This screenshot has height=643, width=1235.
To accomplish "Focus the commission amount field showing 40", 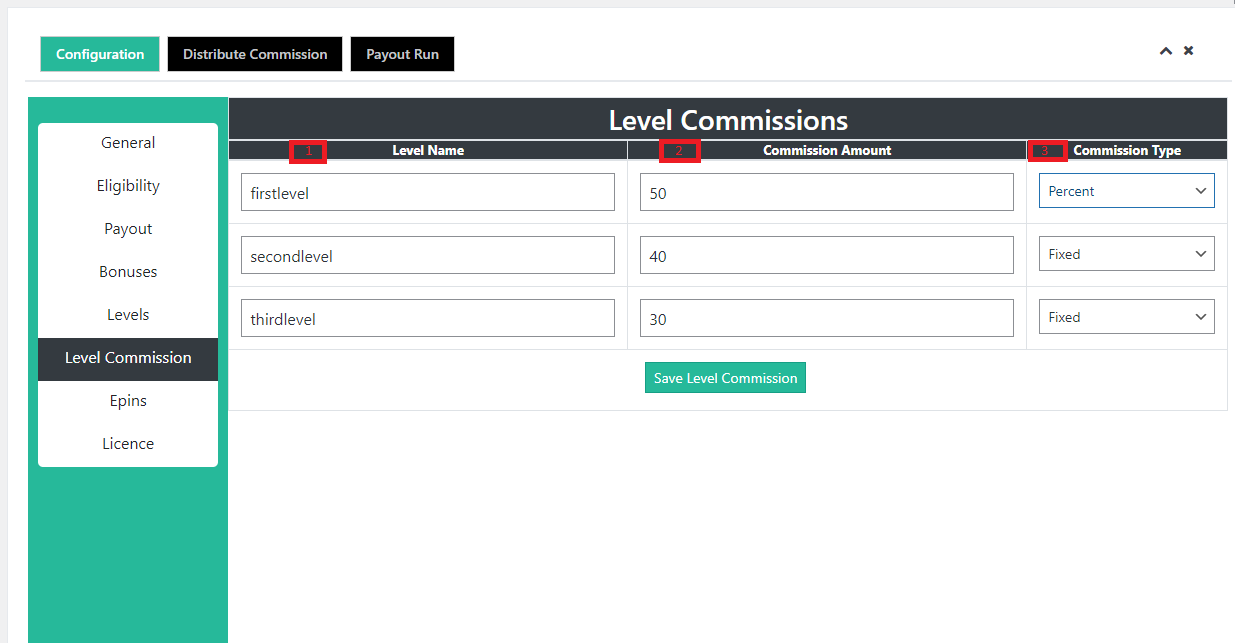I will tap(826, 256).
